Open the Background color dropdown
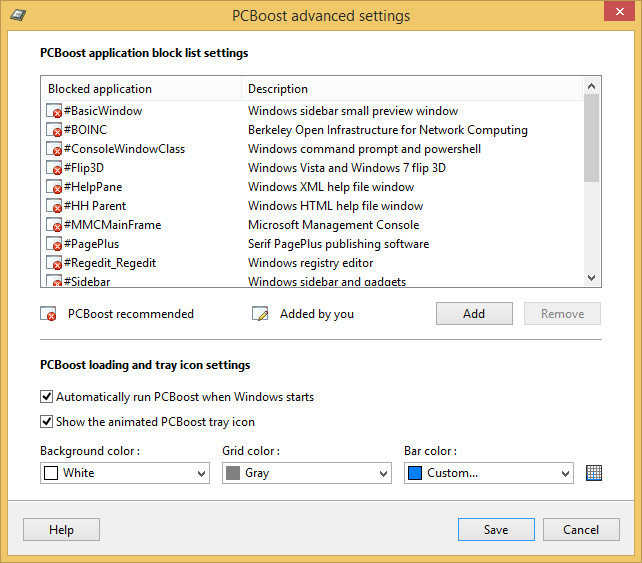The height and width of the screenshot is (563, 642). 125,473
